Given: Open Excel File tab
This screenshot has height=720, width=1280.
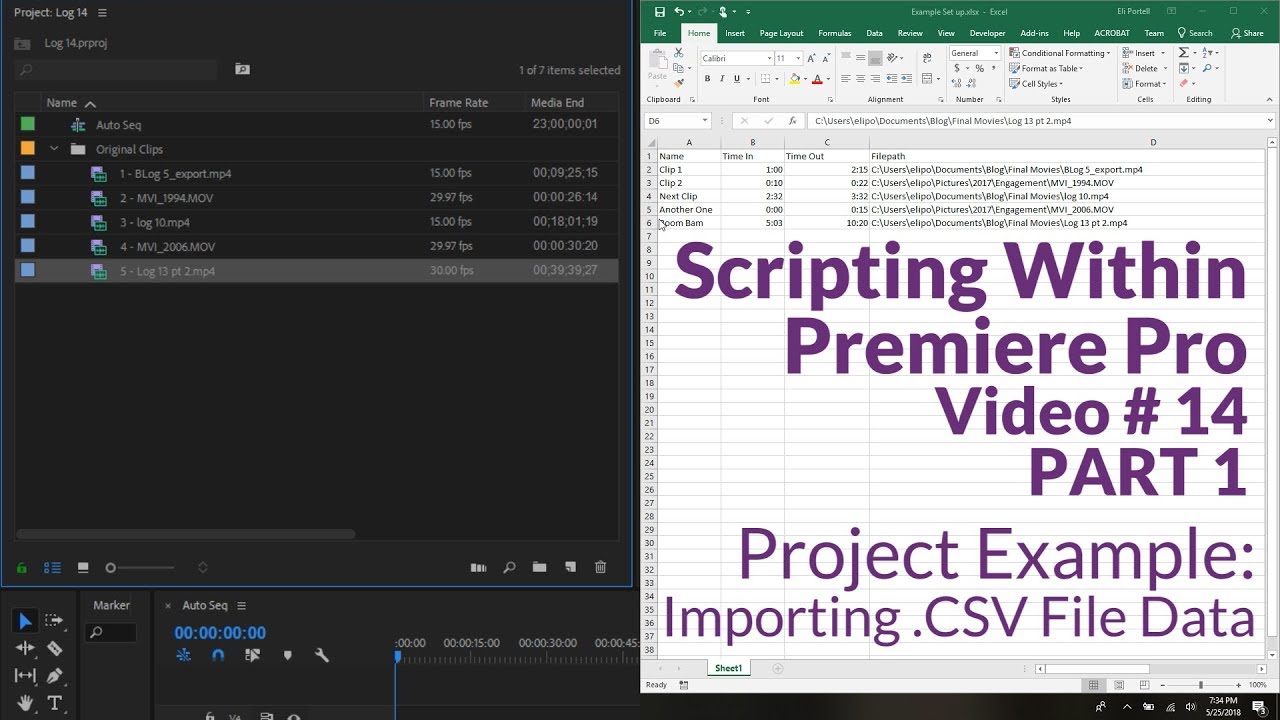Looking at the screenshot, I should click(x=660, y=33).
